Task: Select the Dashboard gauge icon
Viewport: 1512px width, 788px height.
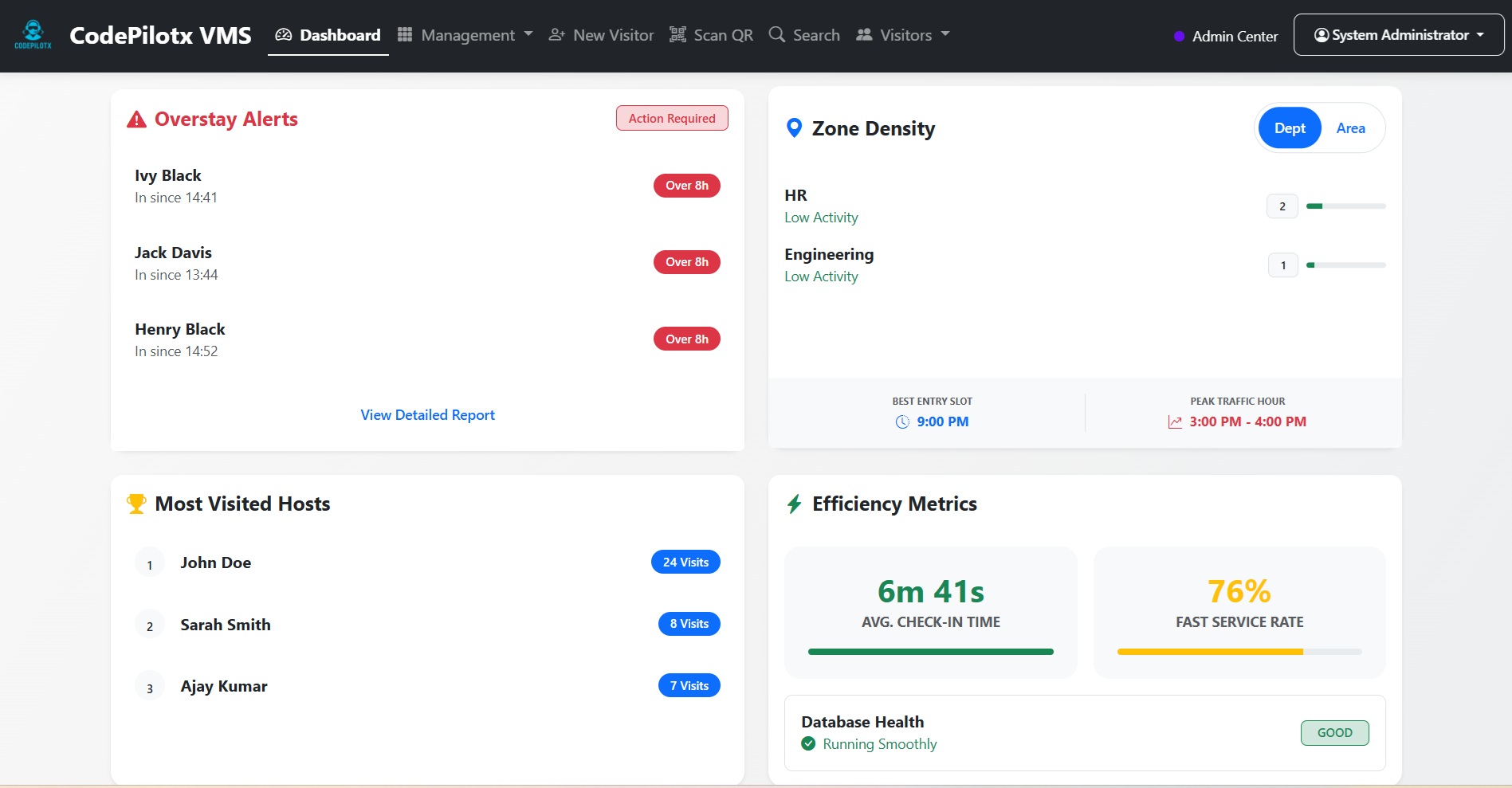Action: coord(282,34)
